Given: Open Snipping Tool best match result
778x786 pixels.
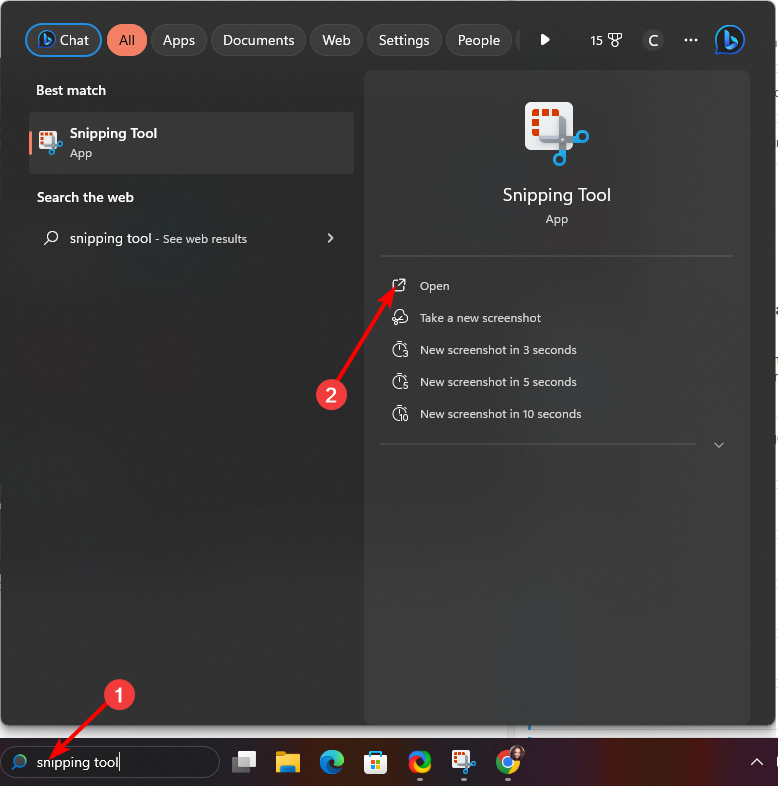Looking at the screenshot, I should tap(191, 143).
